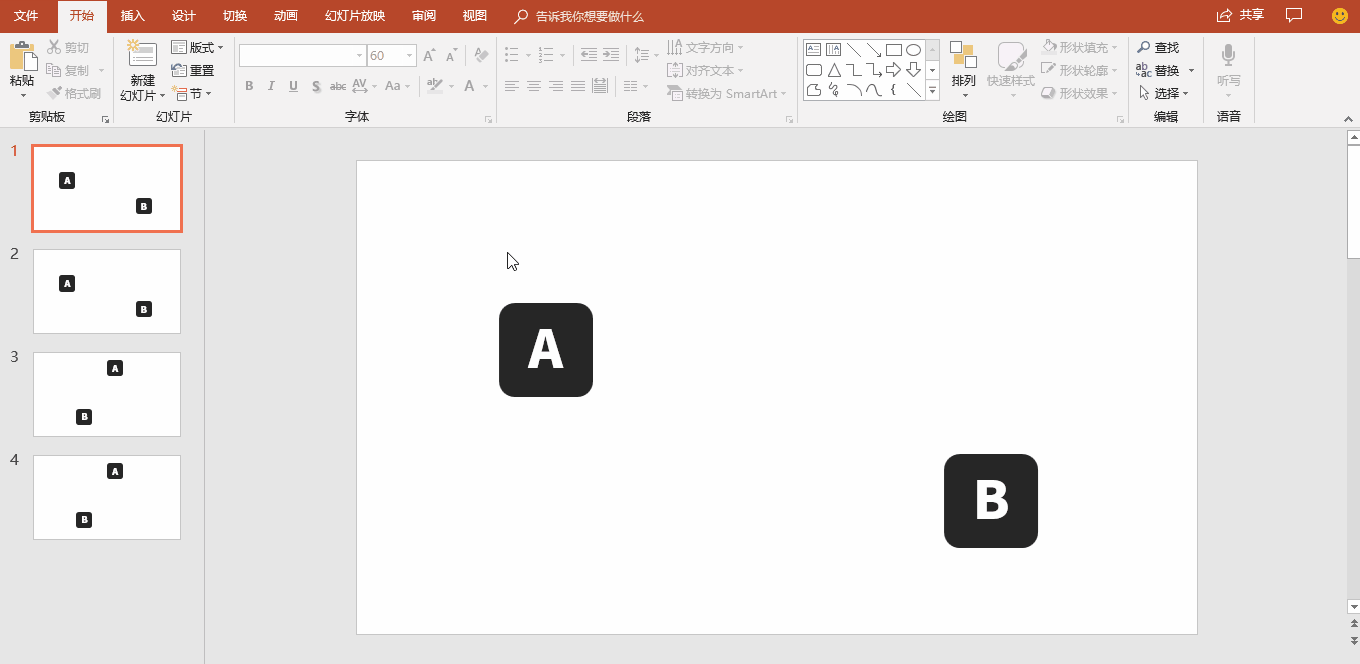Expand the shapes gallery more arrow
This screenshot has width=1360, height=664.
tap(932, 90)
